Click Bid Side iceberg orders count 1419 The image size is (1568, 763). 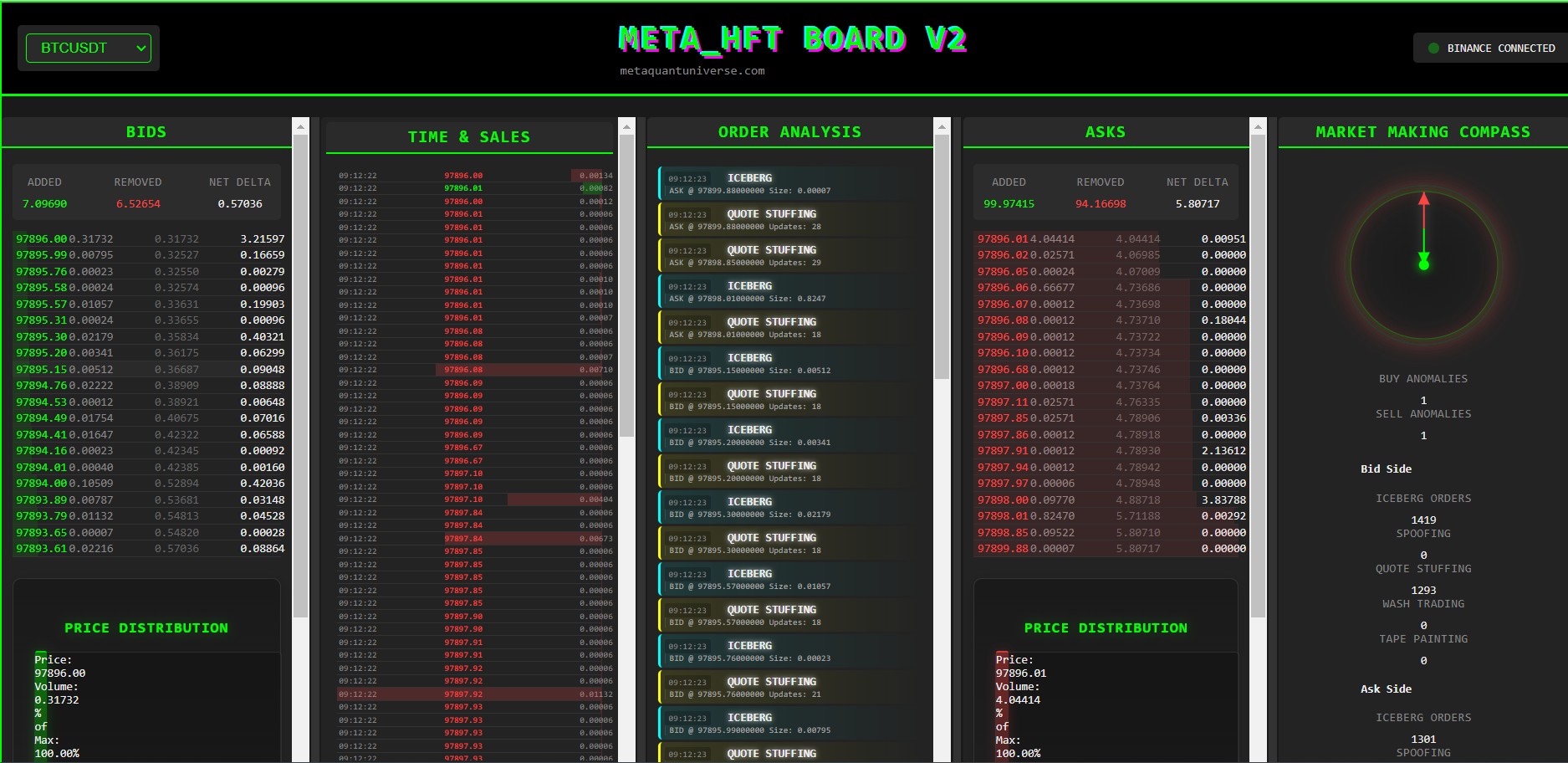point(1423,520)
